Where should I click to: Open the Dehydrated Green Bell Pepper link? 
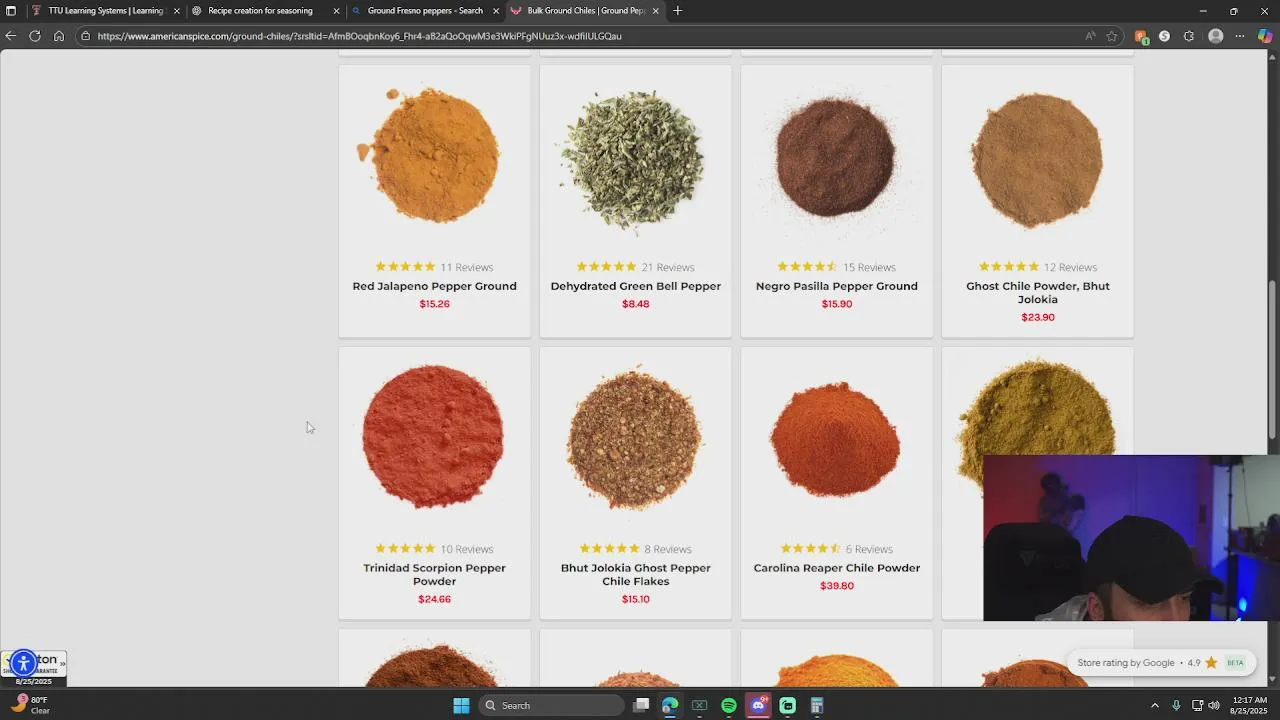(x=636, y=286)
